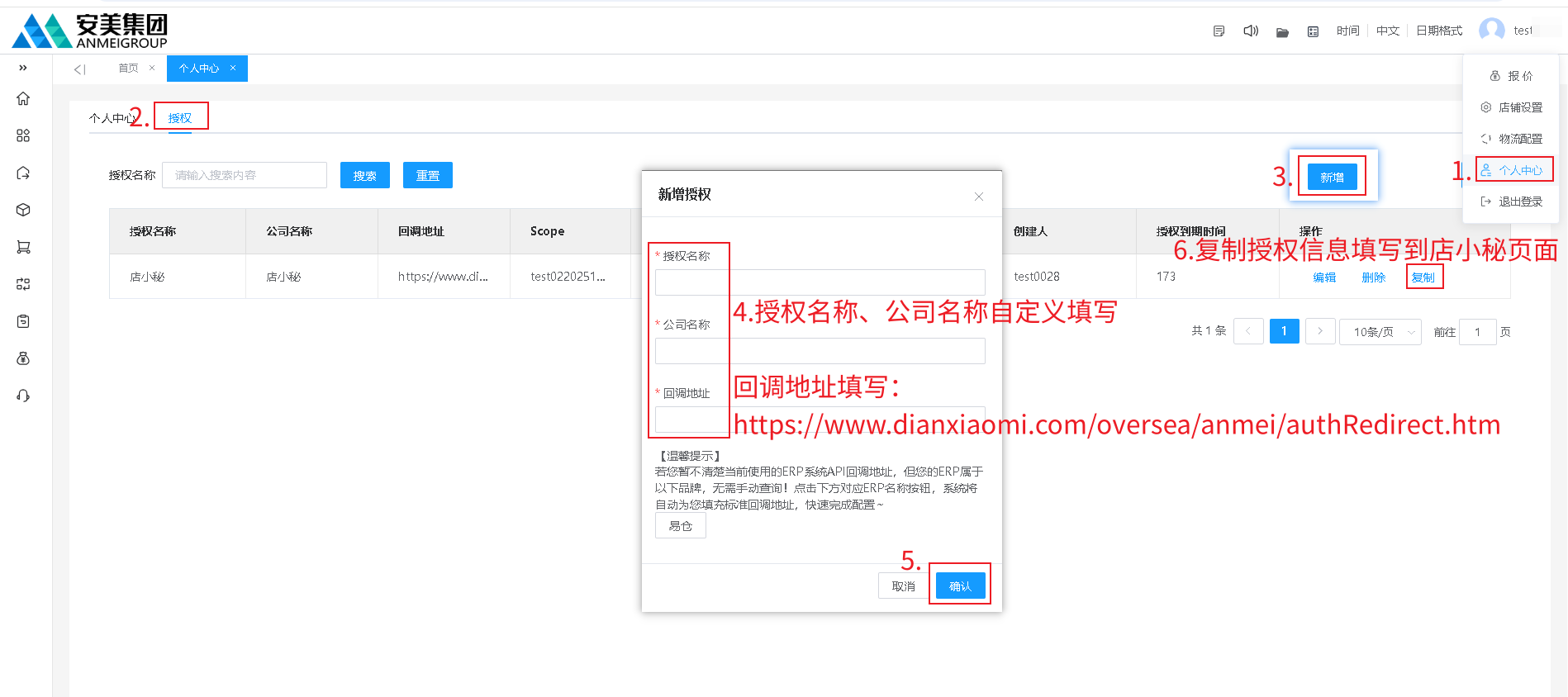Screen dimensions: 1568x697
Task: Select the 个人中心 sub-tab beside 授权
Action: tap(112, 118)
